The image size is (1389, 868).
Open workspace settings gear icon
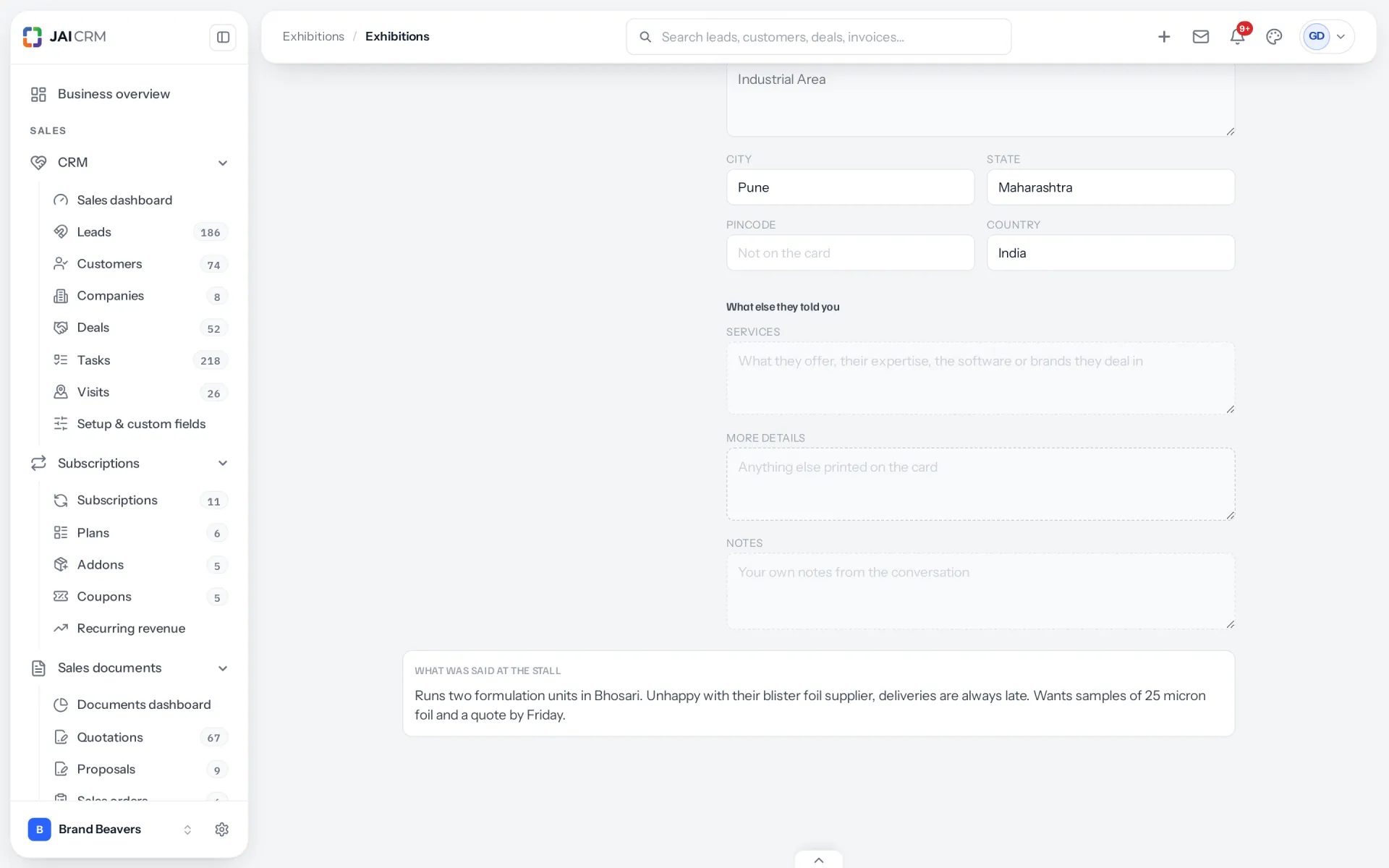pos(222,830)
